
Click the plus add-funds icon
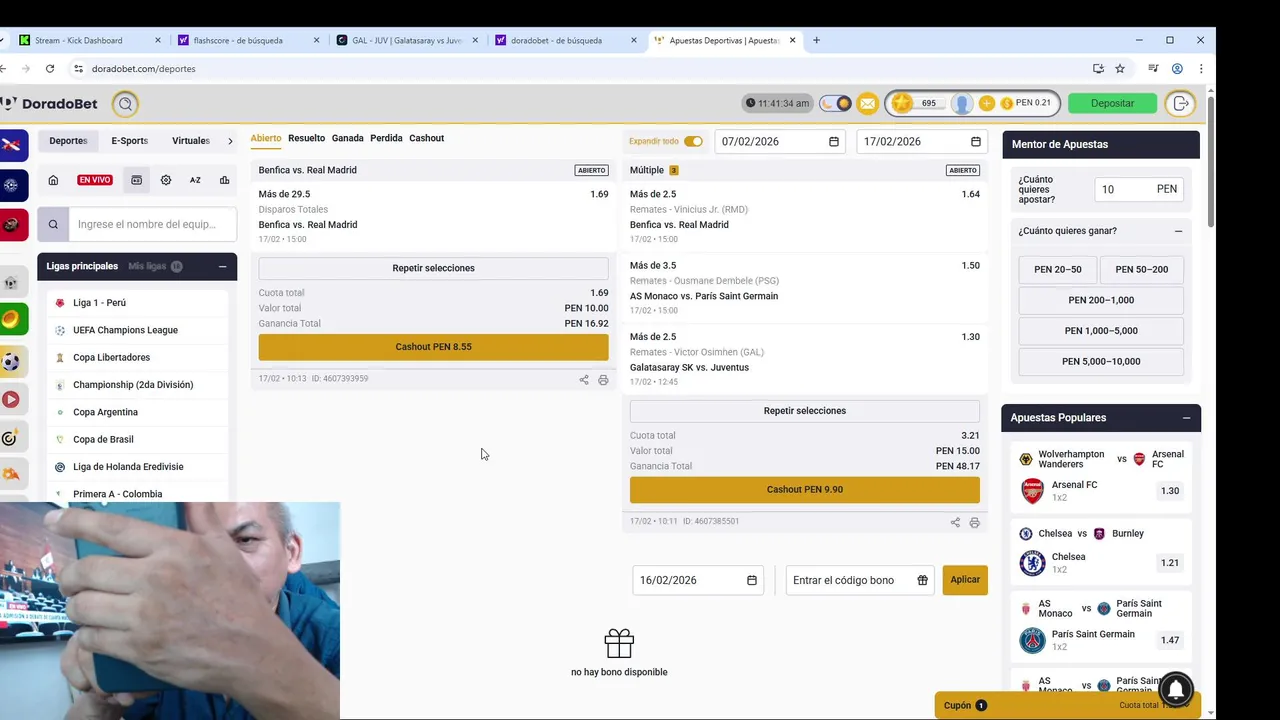coord(986,103)
